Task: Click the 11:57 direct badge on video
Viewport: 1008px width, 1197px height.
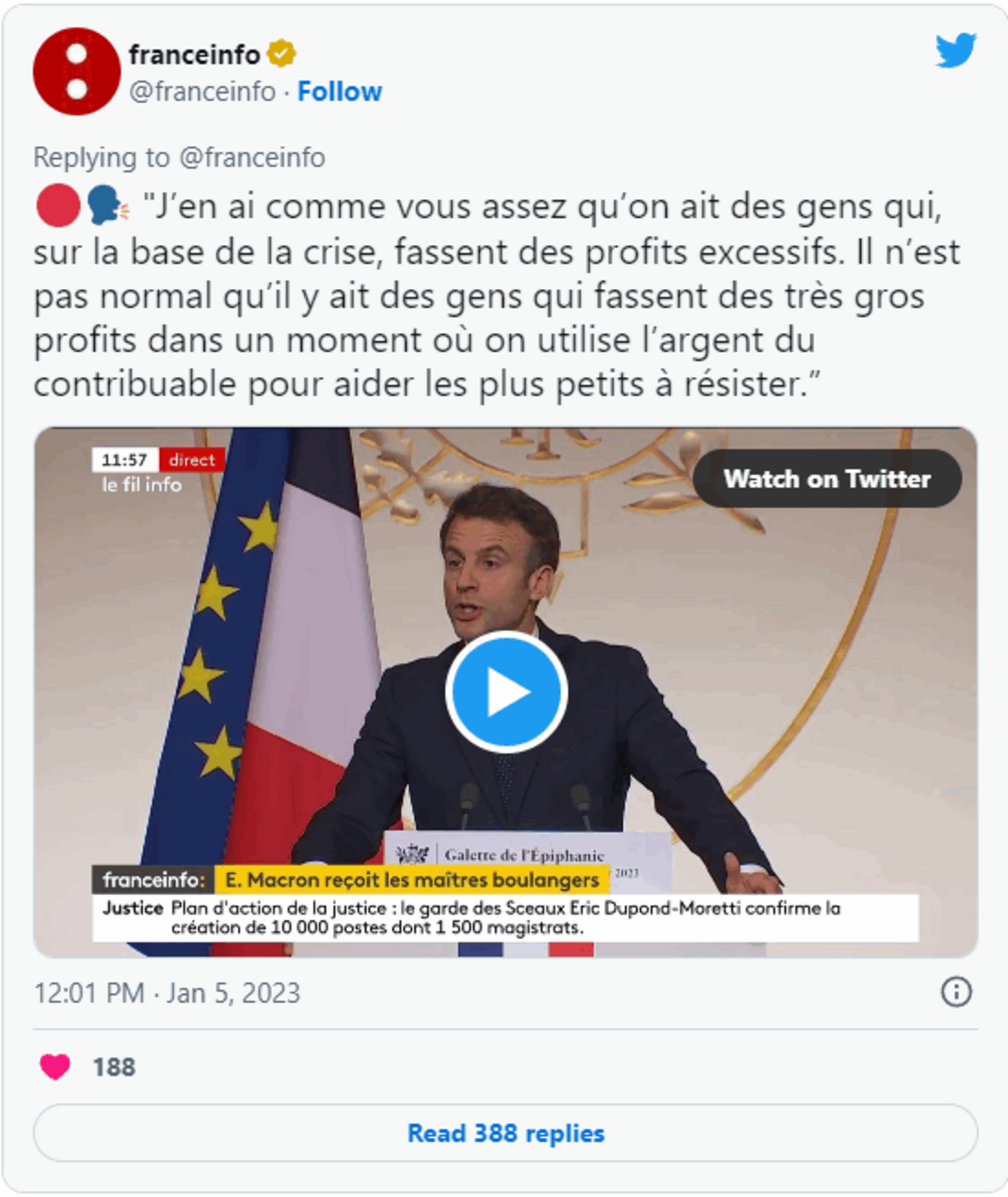Action: pyautogui.click(x=158, y=460)
